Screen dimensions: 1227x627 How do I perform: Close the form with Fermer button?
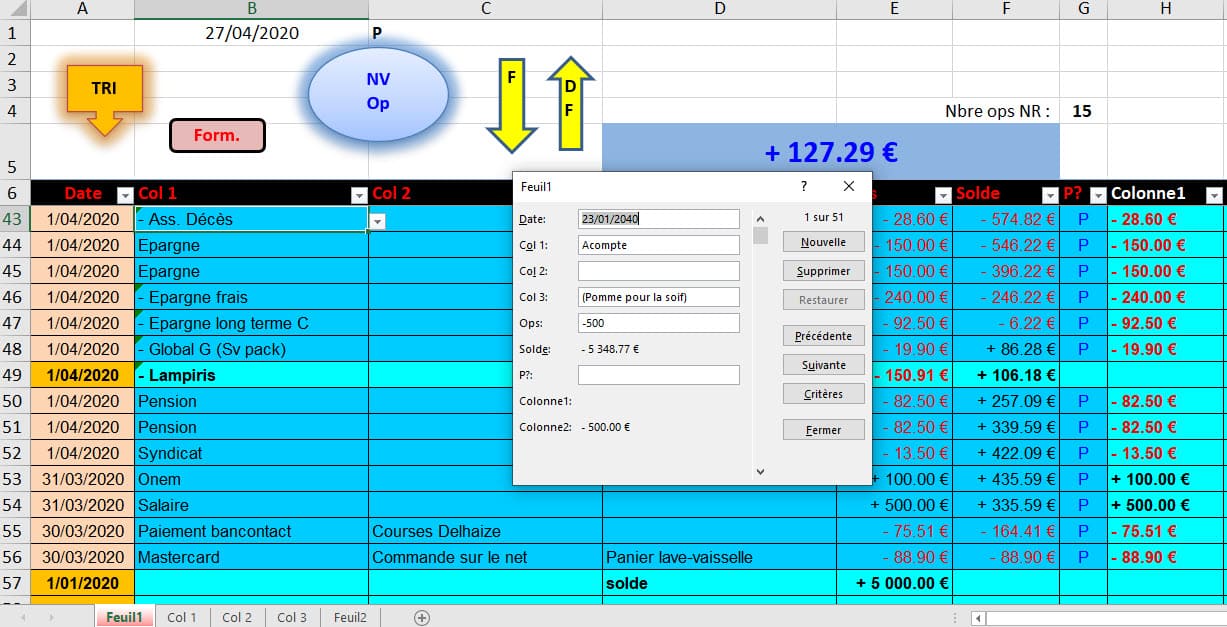823,430
